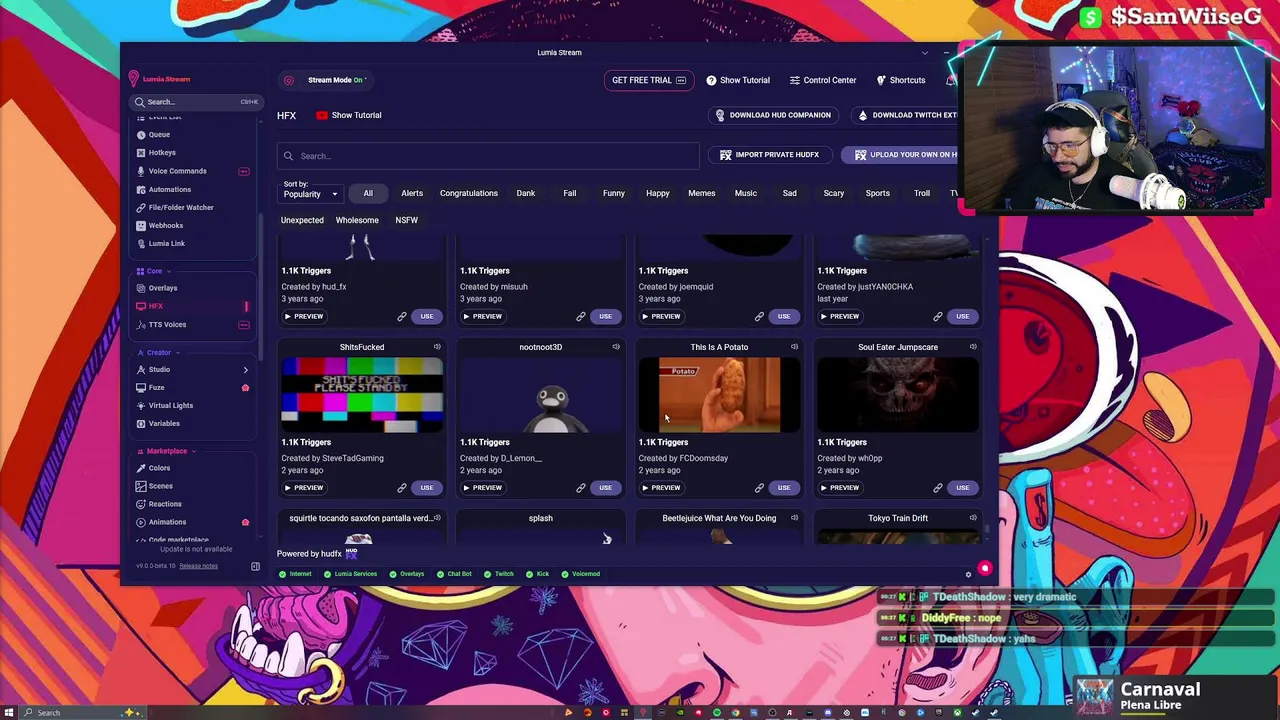This screenshot has height=720, width=1280.
Task: Click DOWNLOAD HUD COMPANION button
Action: pyautogui.click(x=773, y=115)
